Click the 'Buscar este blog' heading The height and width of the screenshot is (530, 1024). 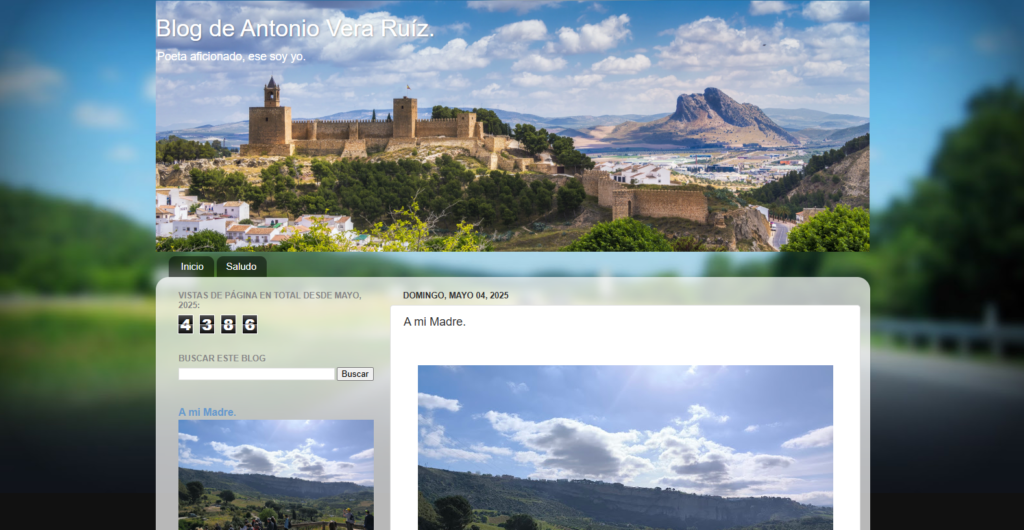(x=222, y=358)
